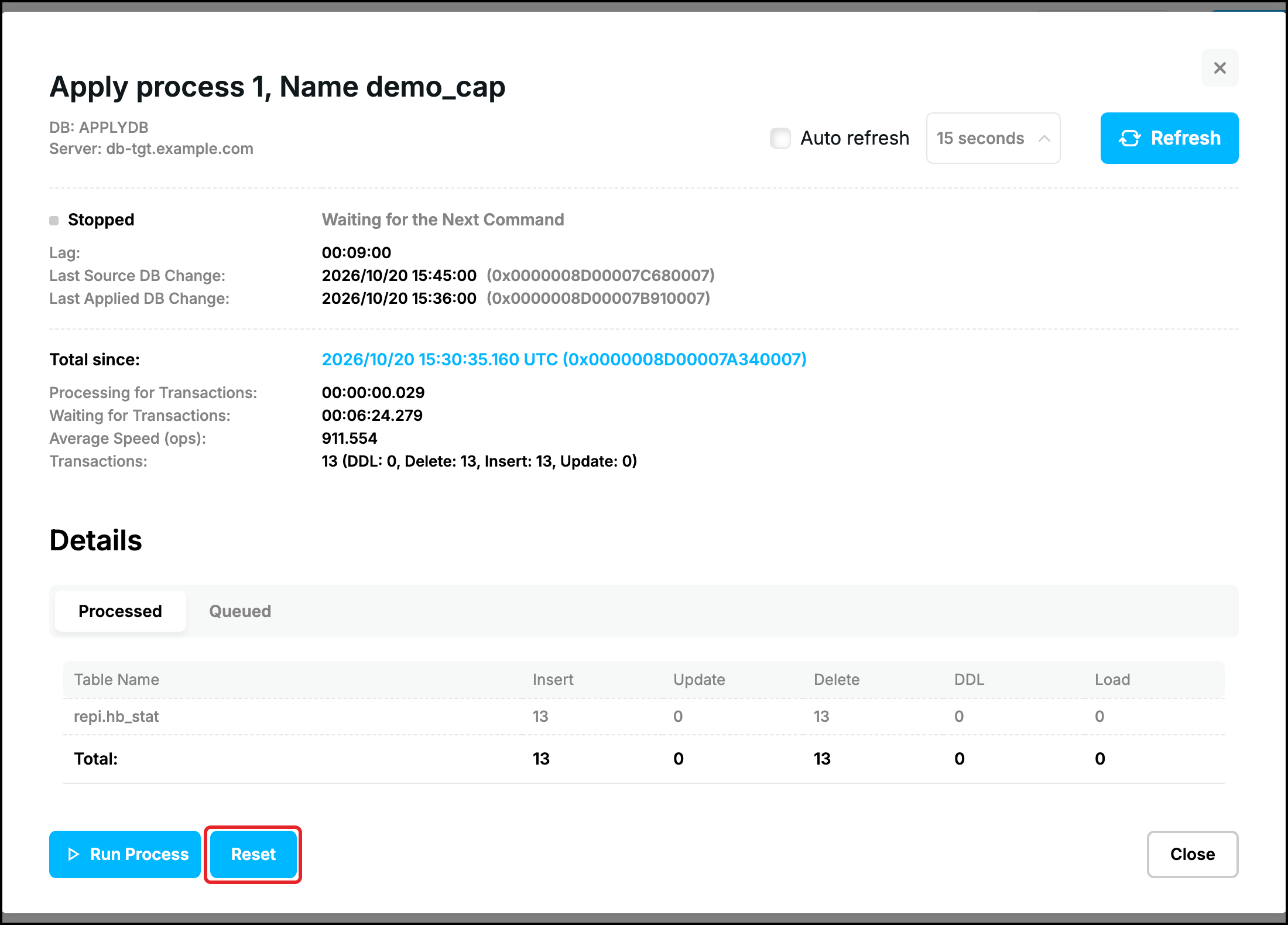Close the dialog with the X icon
Image resolution: width=1288 pixels, height=925 pixels.
pos(1219,68)
